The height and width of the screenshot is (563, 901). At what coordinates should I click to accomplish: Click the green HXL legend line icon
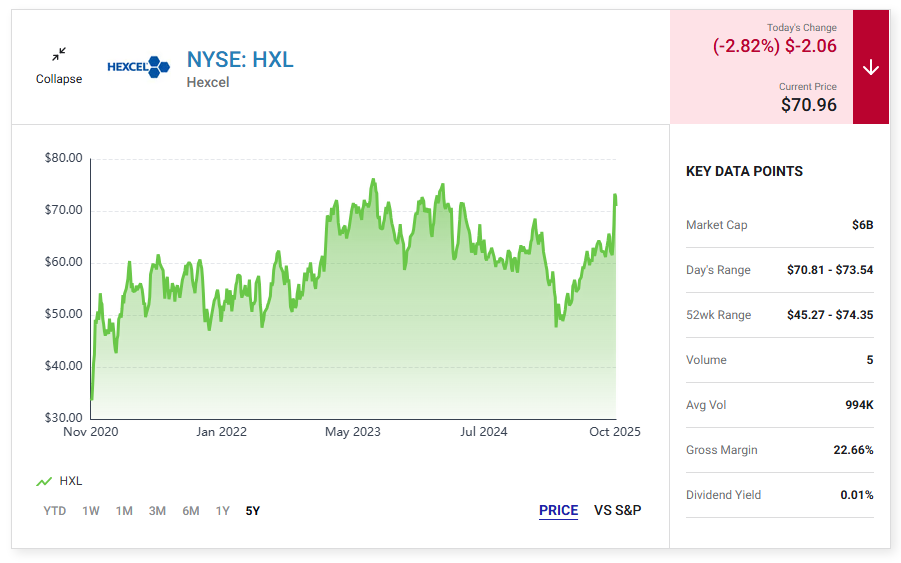click(44, 481)
